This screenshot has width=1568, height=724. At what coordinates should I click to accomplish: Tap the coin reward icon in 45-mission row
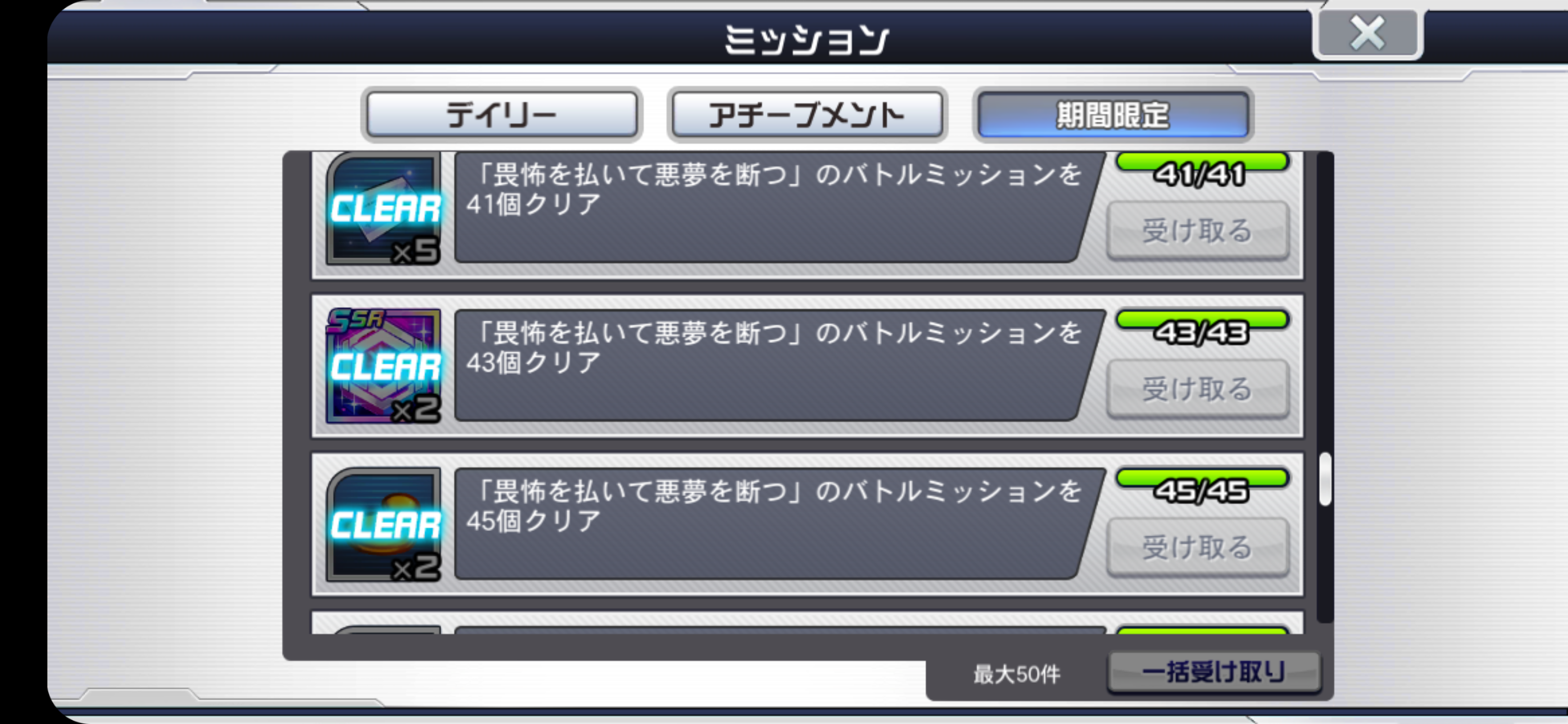coord(383,524)
